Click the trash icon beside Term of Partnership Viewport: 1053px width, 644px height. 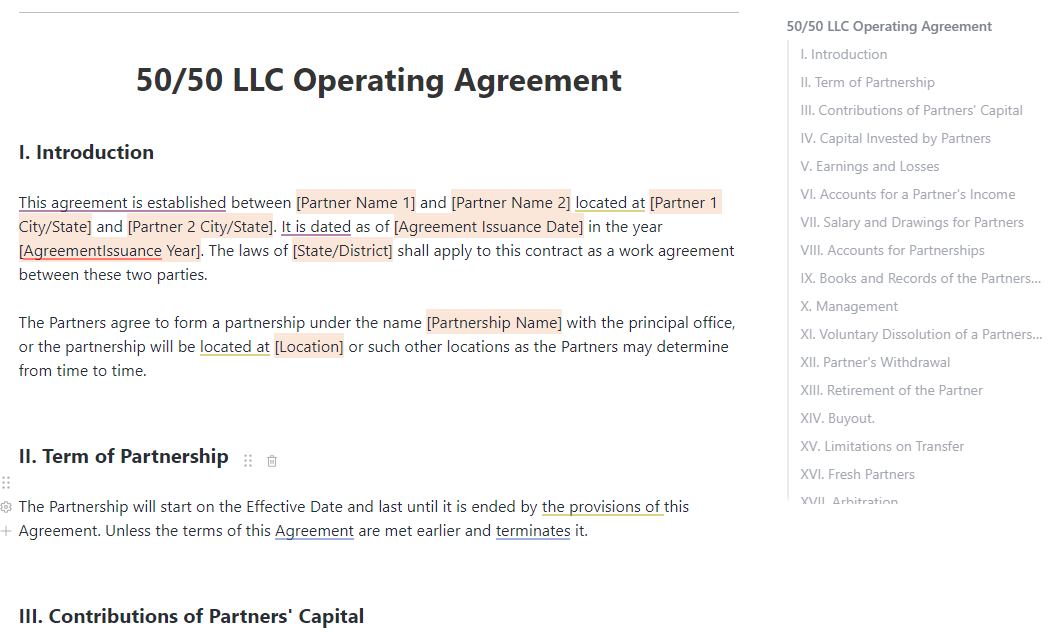pyautogui.click(x=272, y=461)
